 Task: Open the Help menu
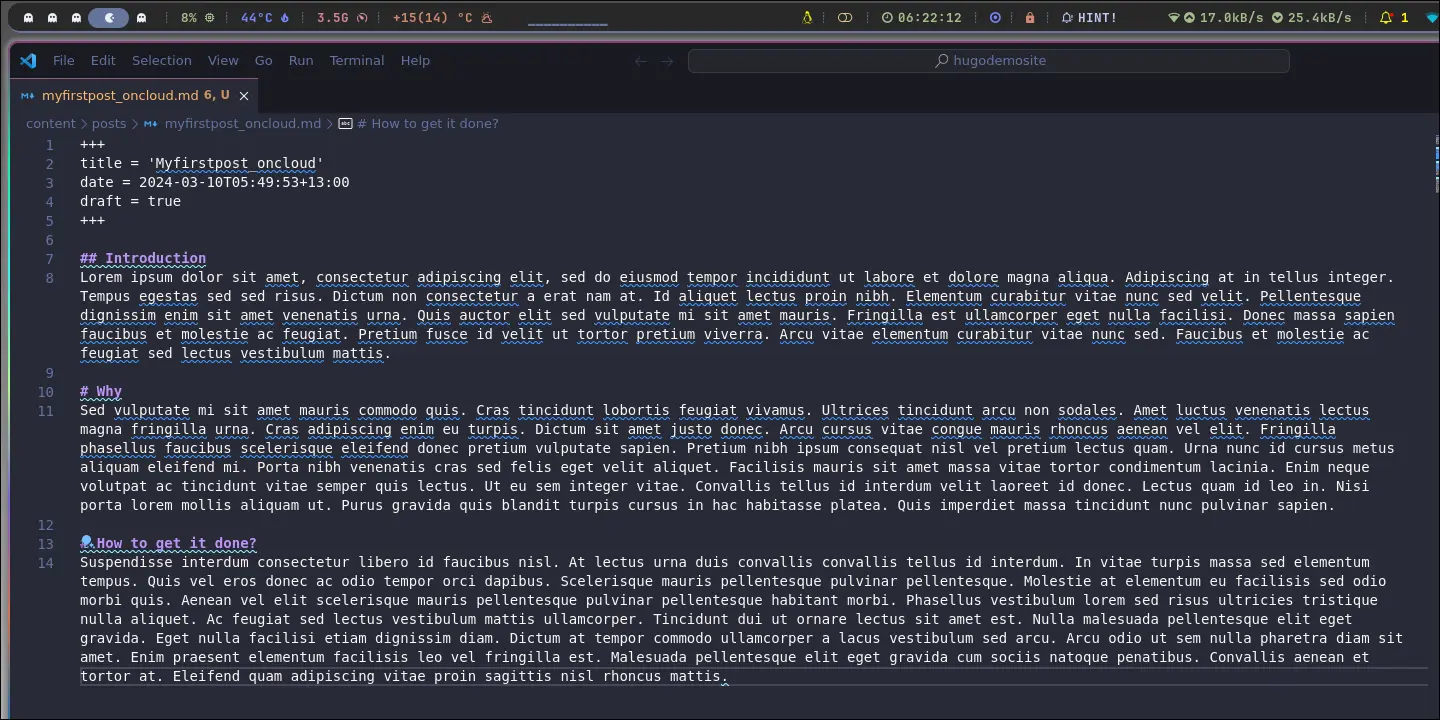415,60
